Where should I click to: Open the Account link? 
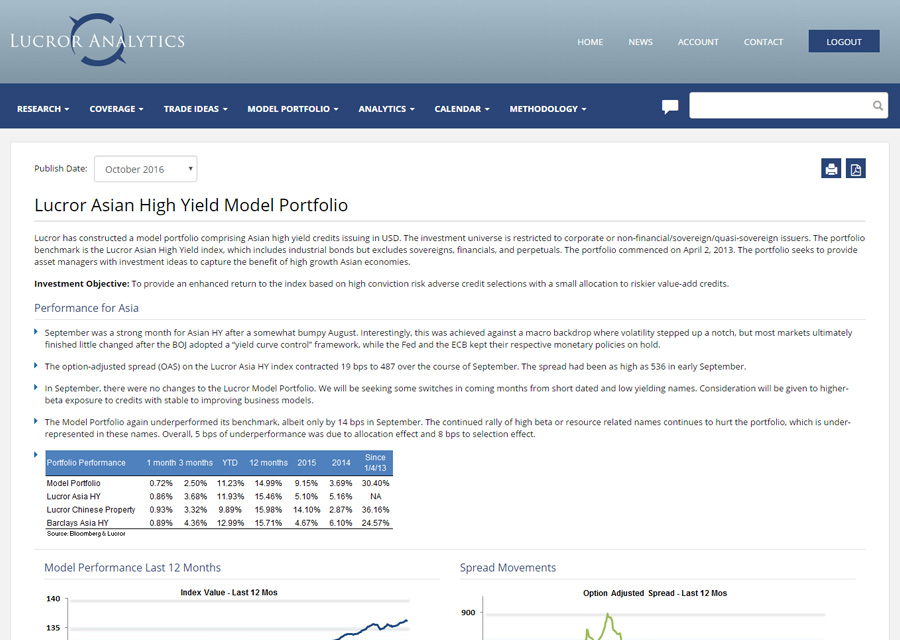(698, 42)
